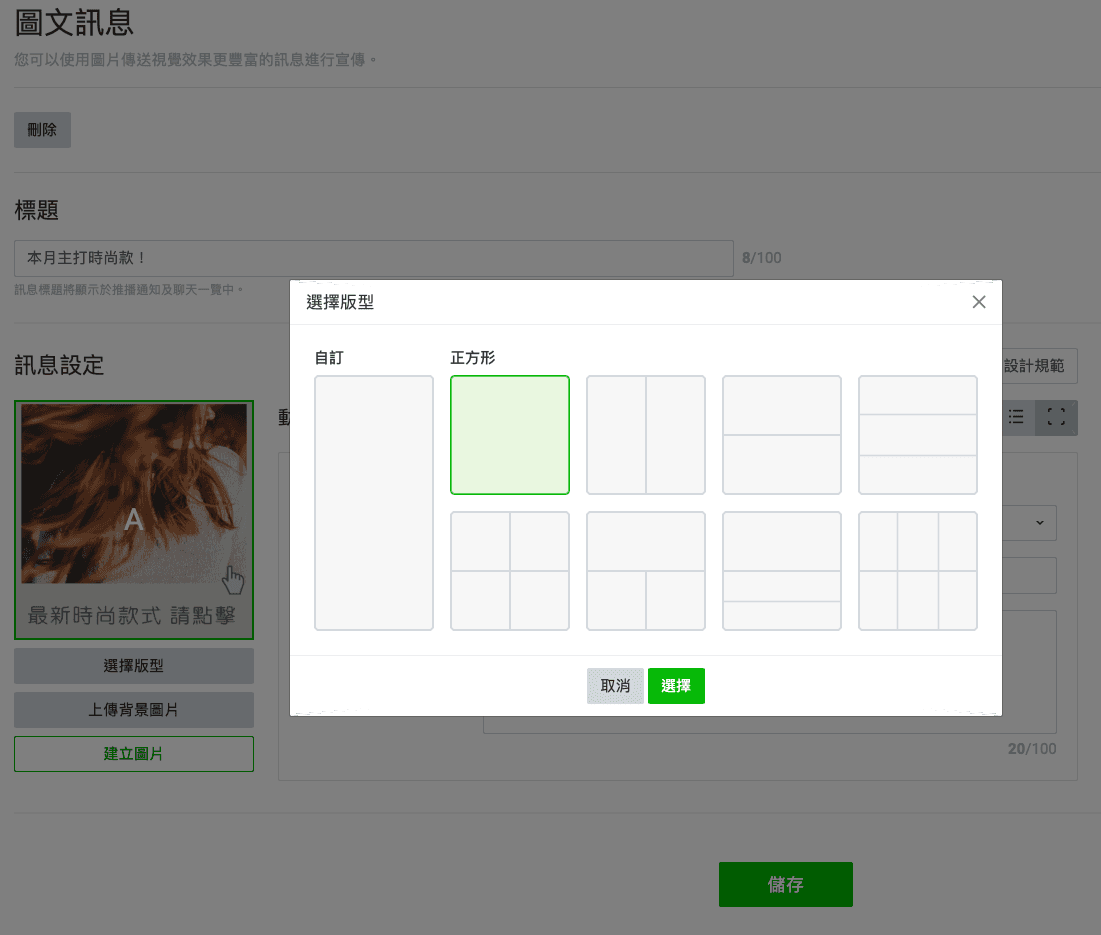The height and width of the screenshot is (935, 1101).
Task: Select the six-cell grid layout template
Action: (x=917, y=570)
